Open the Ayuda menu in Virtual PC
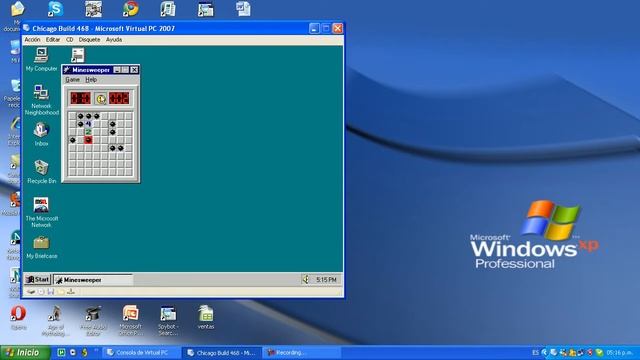 [x=114, y=40]
